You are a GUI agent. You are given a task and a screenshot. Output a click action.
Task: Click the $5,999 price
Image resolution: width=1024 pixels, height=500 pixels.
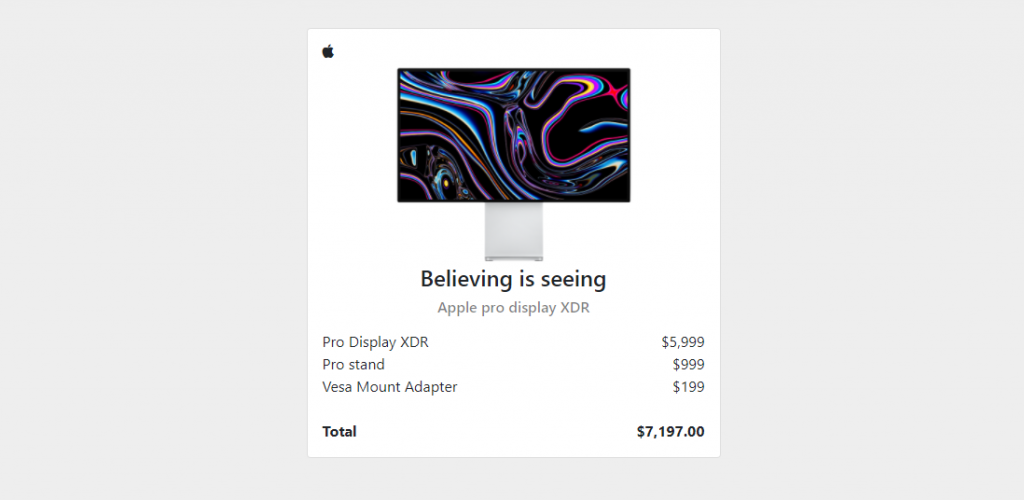pos(682,342)
